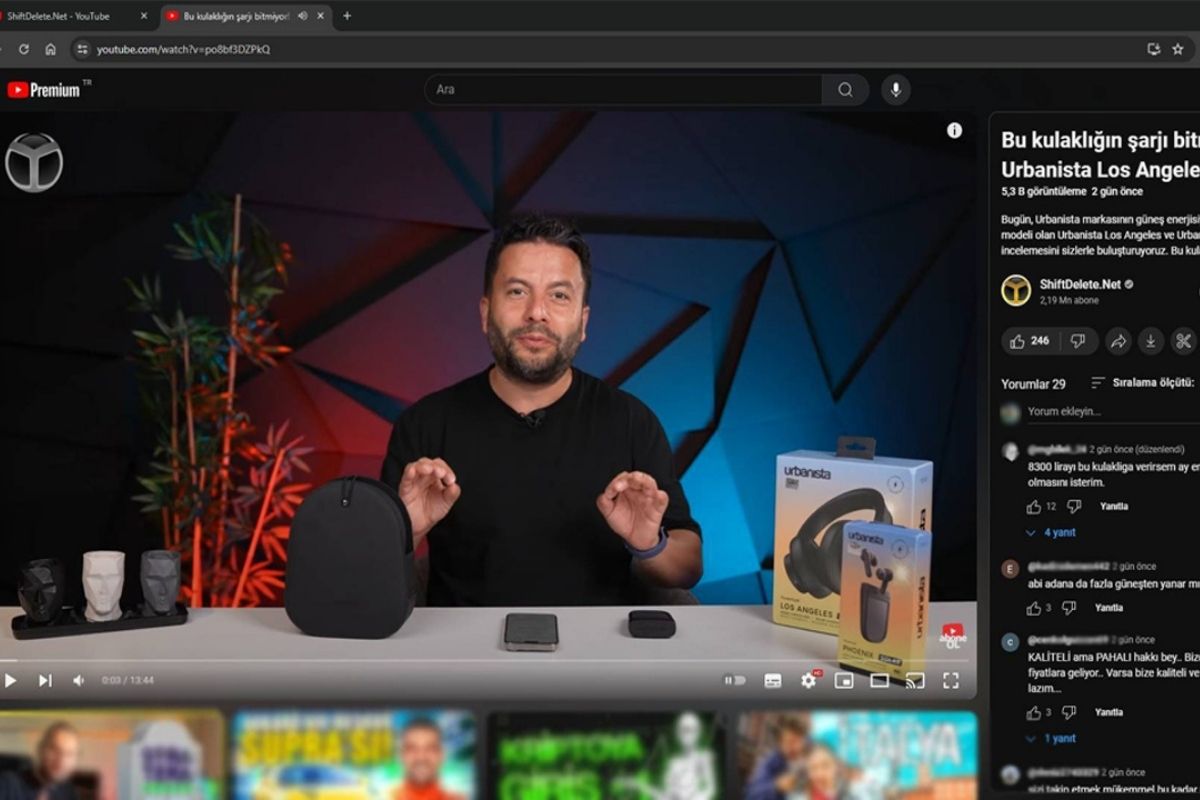Screen dimensions: 1200x800
Task: Play the video
Action: [x=10, y=680]
